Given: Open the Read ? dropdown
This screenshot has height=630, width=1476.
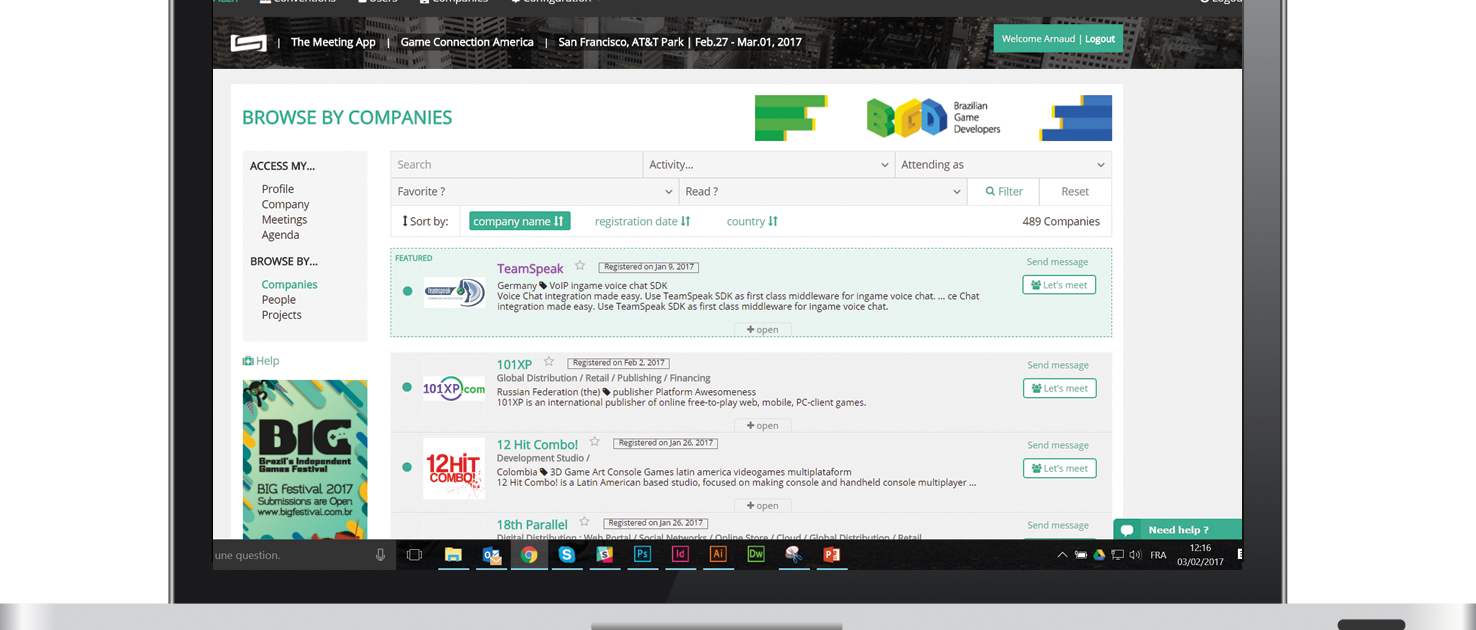Looking at the screenshot, I should click(x=823, y=191).
